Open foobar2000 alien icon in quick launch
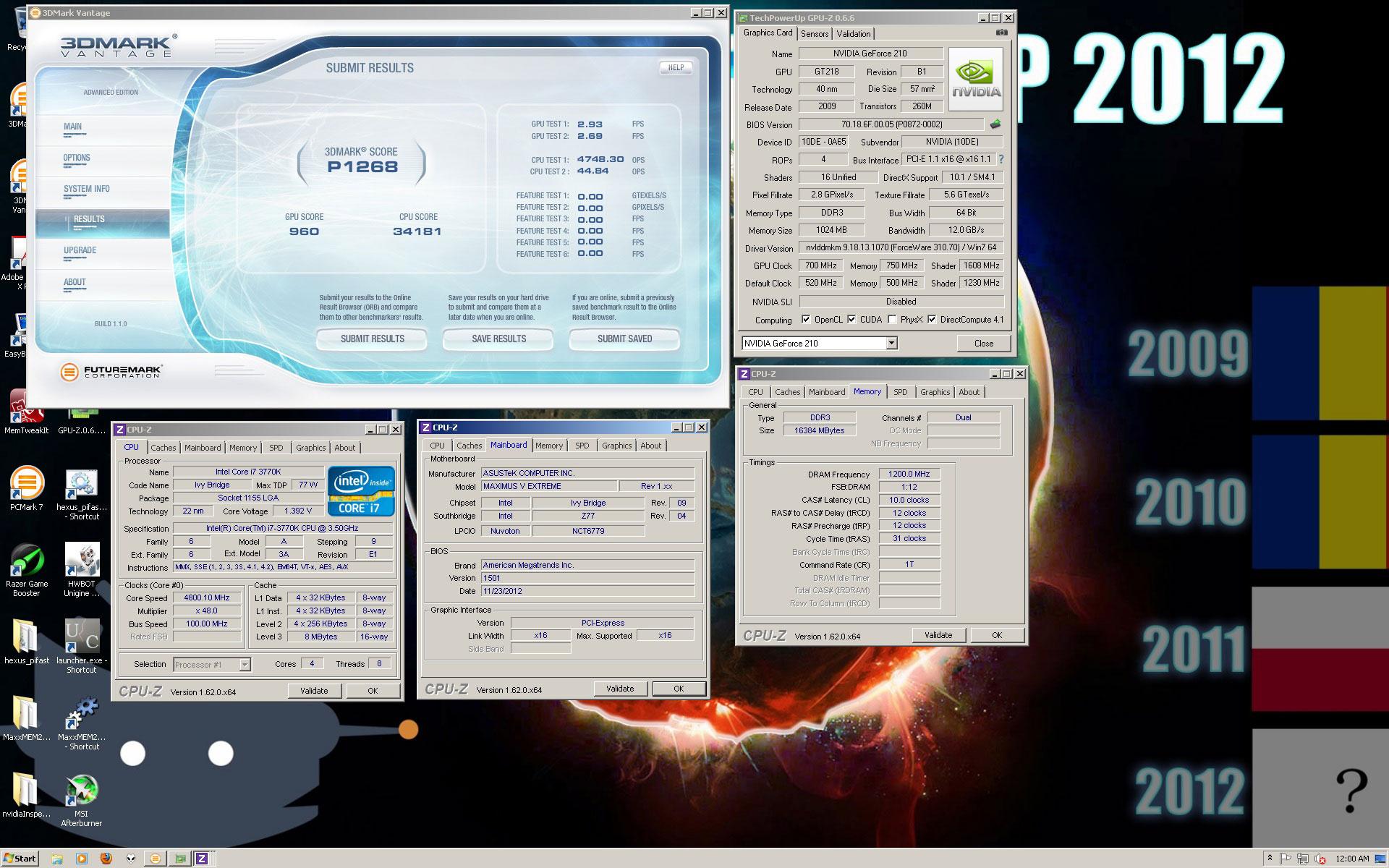 (x=130, y=859)
